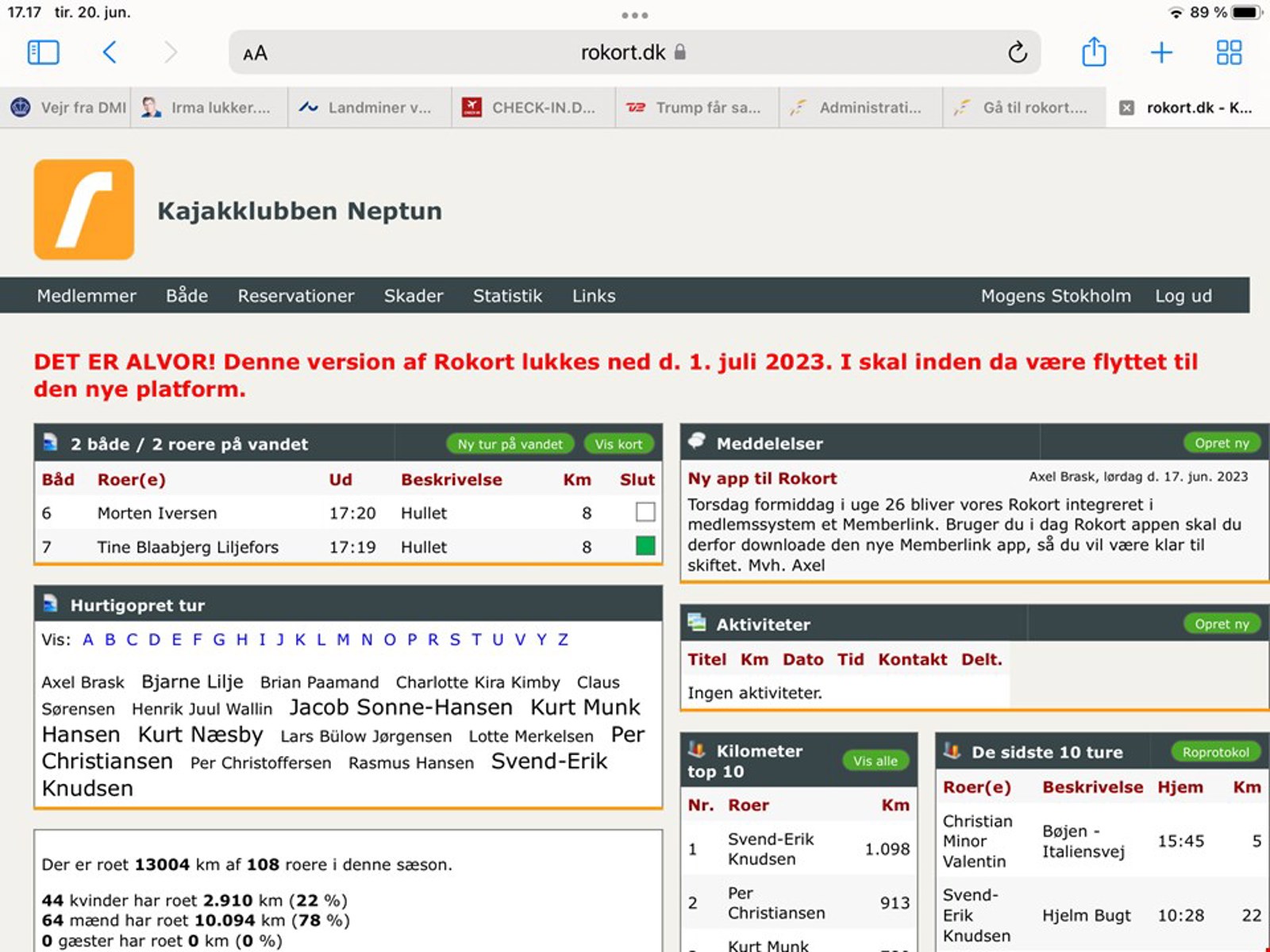Click the De sidste 10 ture icon
Image resolution: width=1270 pixels, height=952 pixels.
(x=951, y=750)
